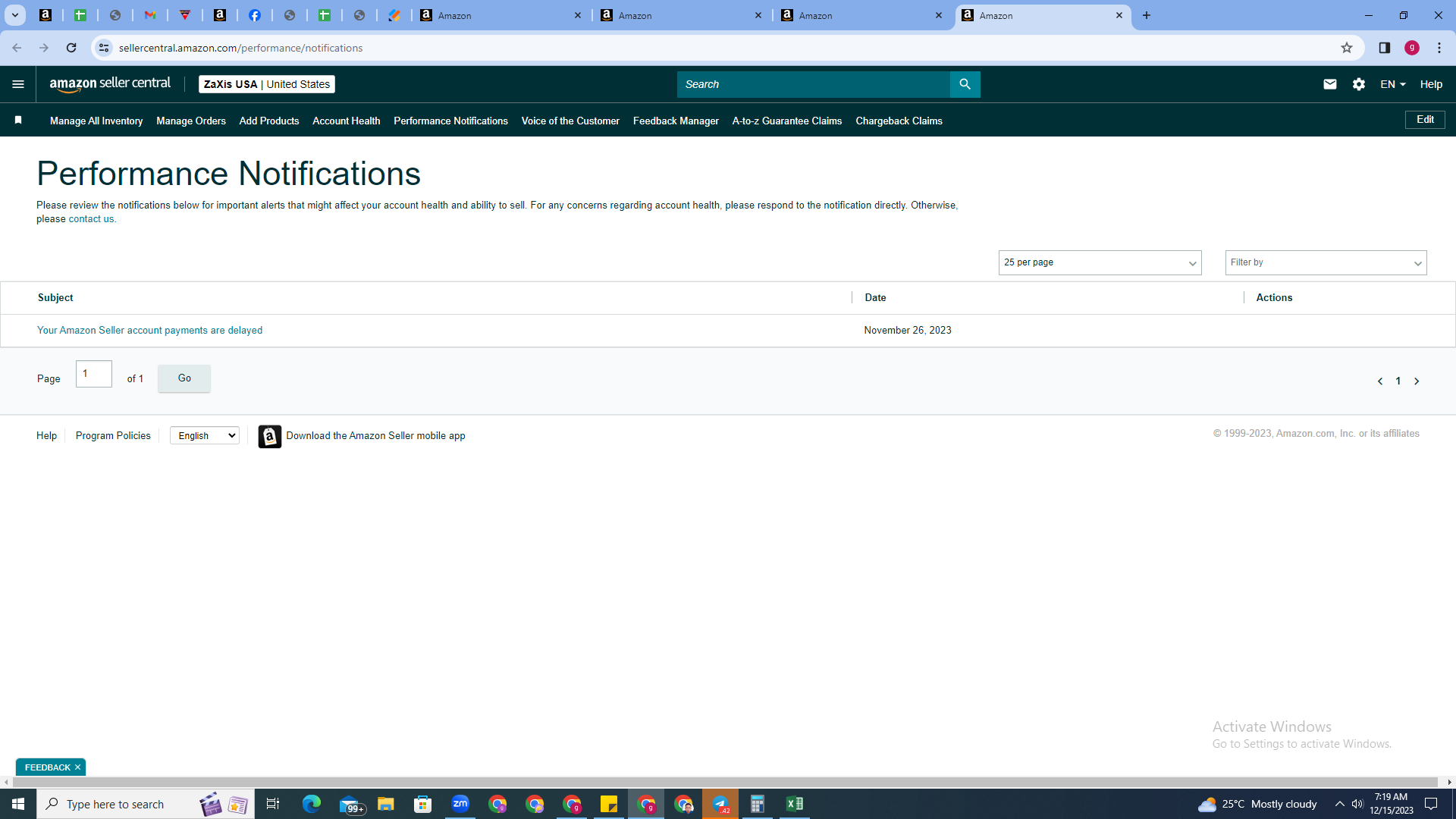Open the settings gear icon
The width and height of the screenshot is (1456, 819).
pyautogui.click(x=1359, y=84)
